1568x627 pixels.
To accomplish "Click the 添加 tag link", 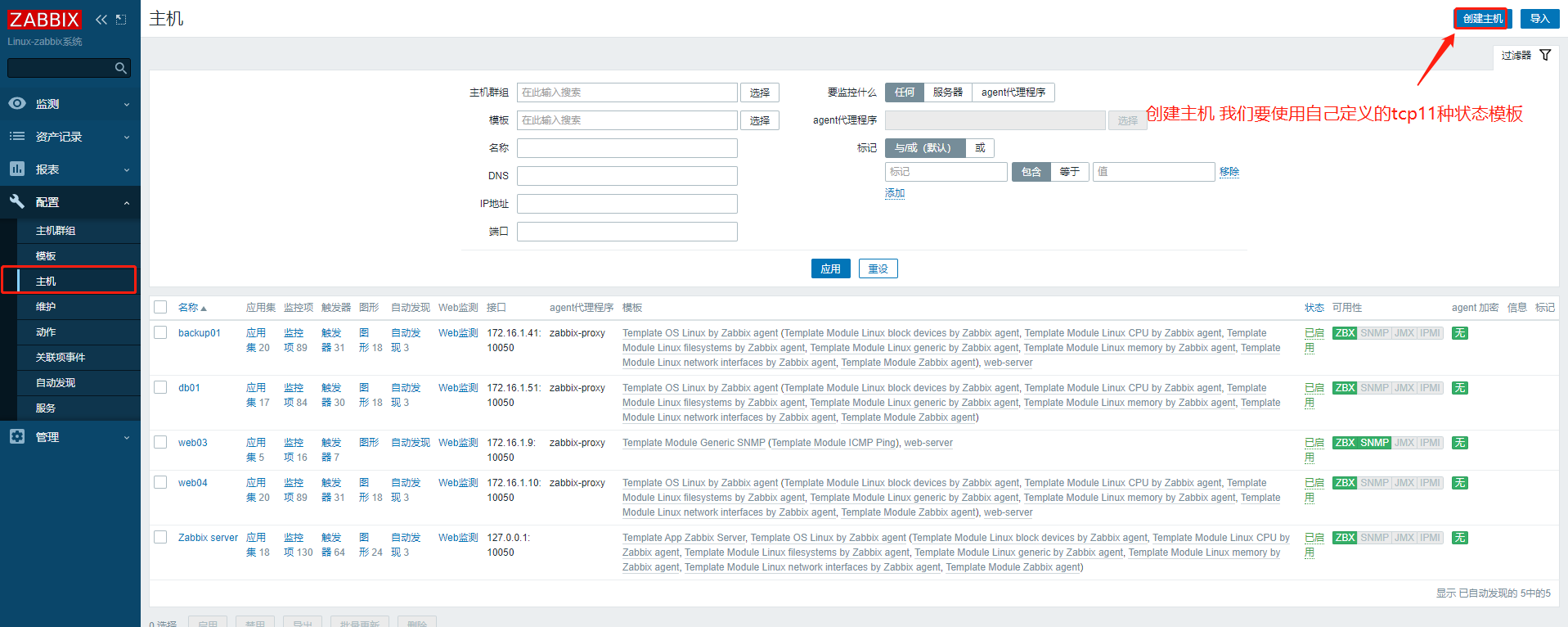I will tap(895, 193).
